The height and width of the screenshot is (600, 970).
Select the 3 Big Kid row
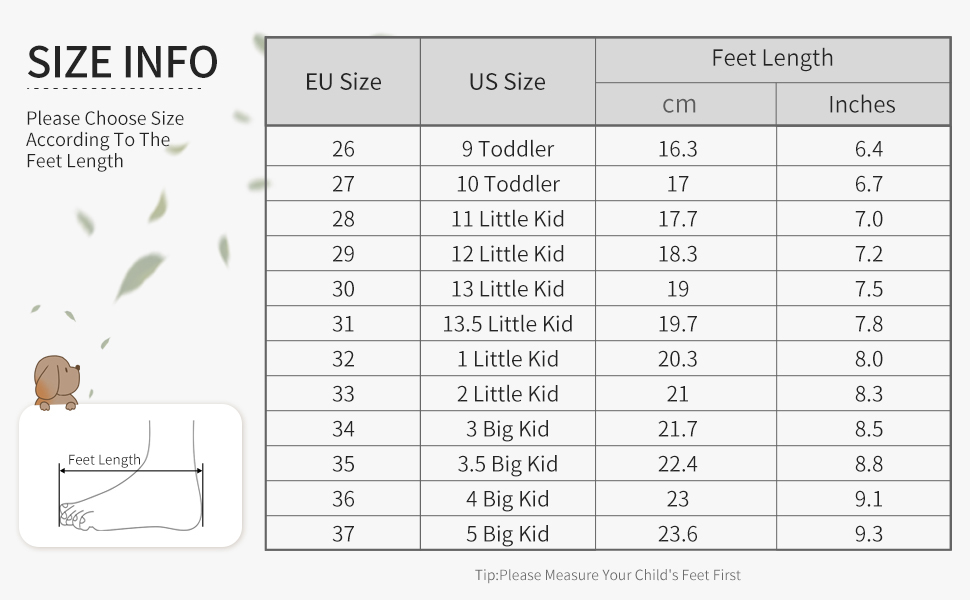(608, 429)
